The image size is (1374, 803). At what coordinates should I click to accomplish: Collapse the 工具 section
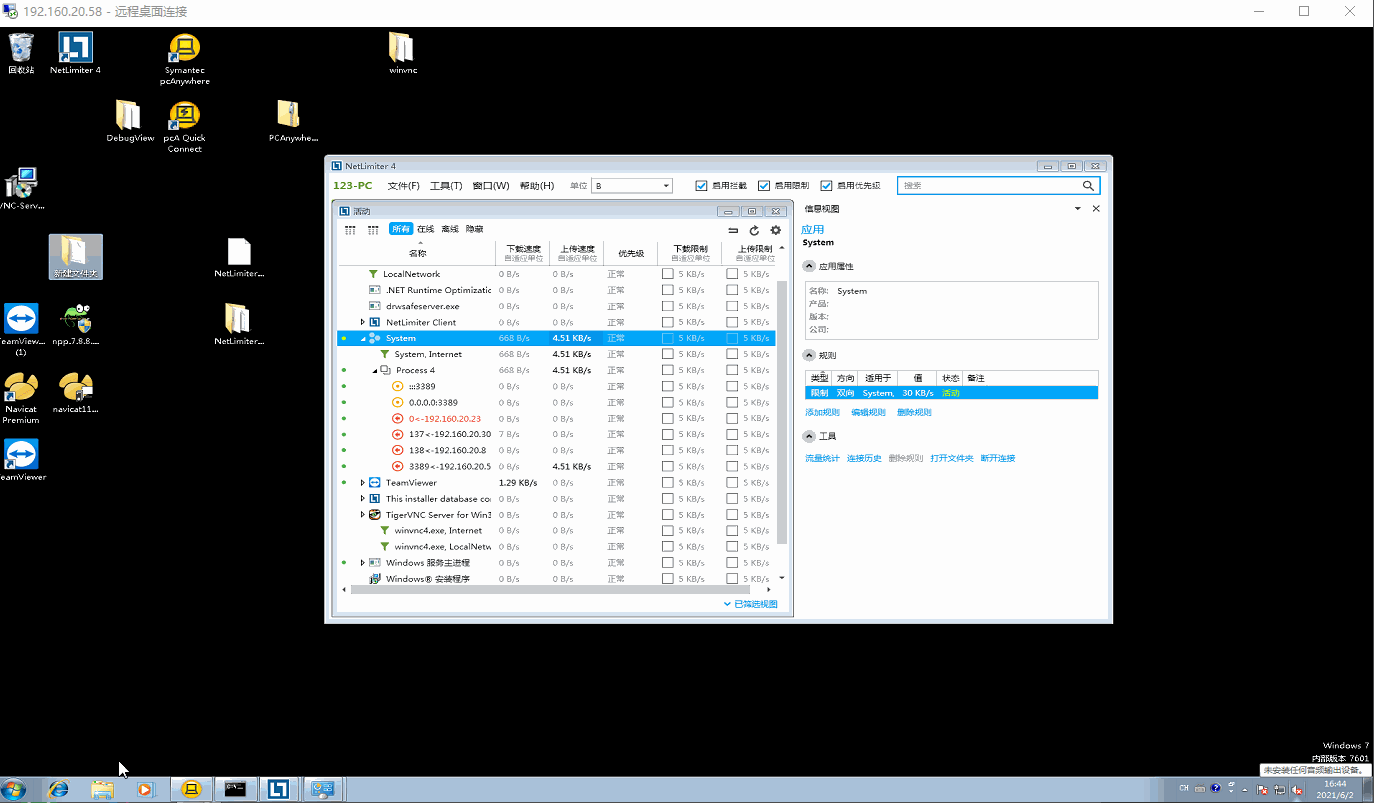pos(809,437)
